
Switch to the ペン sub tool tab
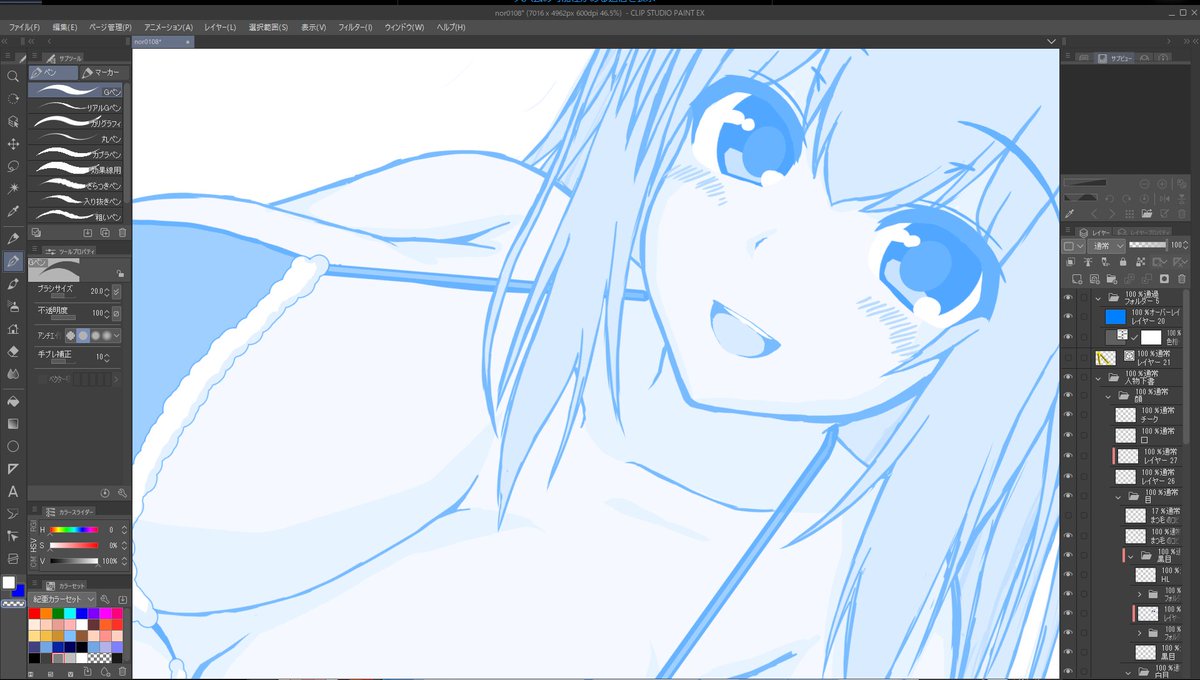(x=52, y=72)
